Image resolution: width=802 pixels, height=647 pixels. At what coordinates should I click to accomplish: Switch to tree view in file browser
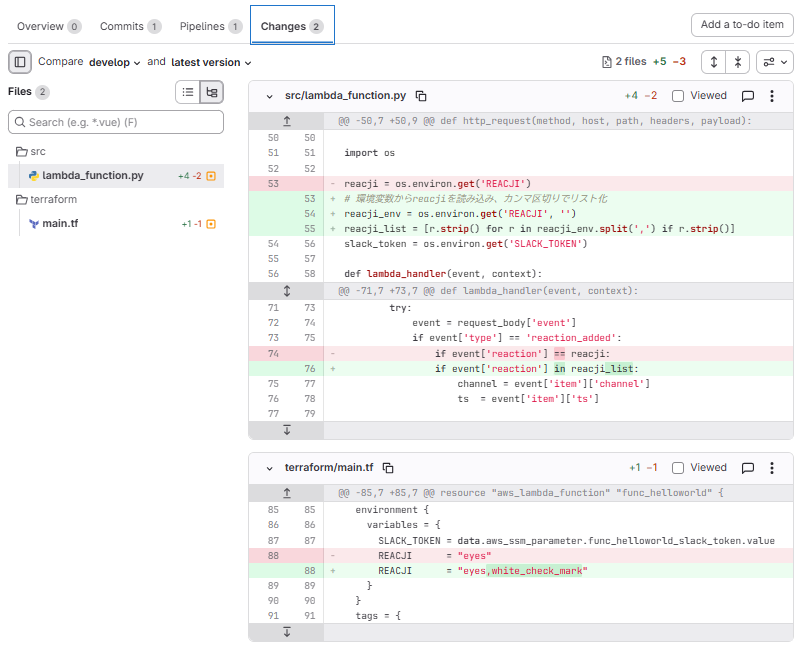click(x=211, y=92)
